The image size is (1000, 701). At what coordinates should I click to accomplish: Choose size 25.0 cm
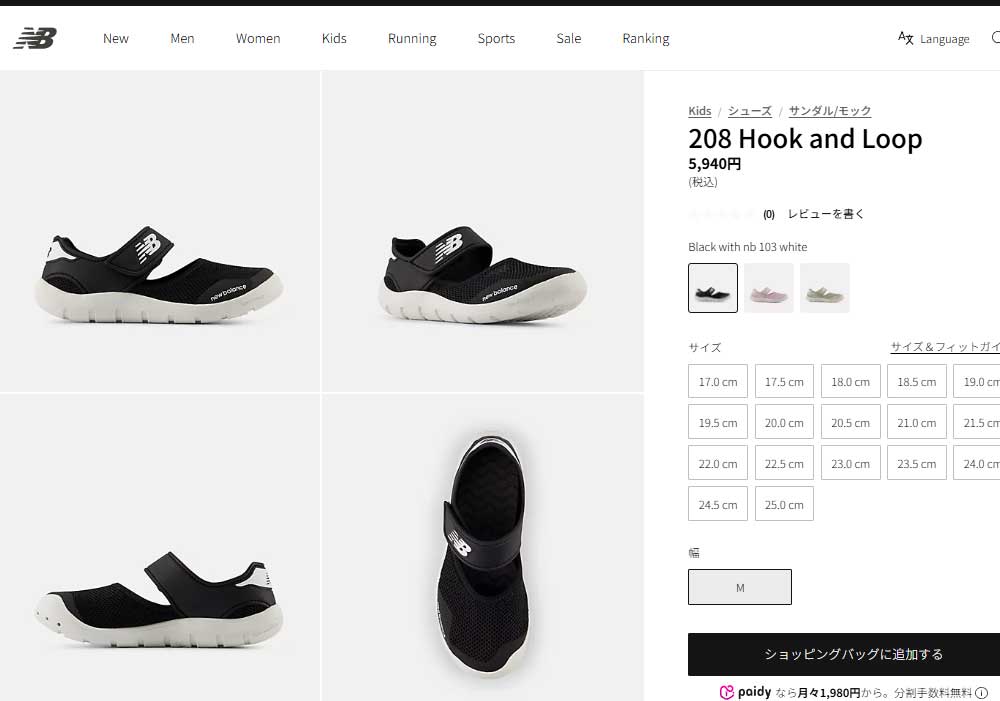click(784, 504)
